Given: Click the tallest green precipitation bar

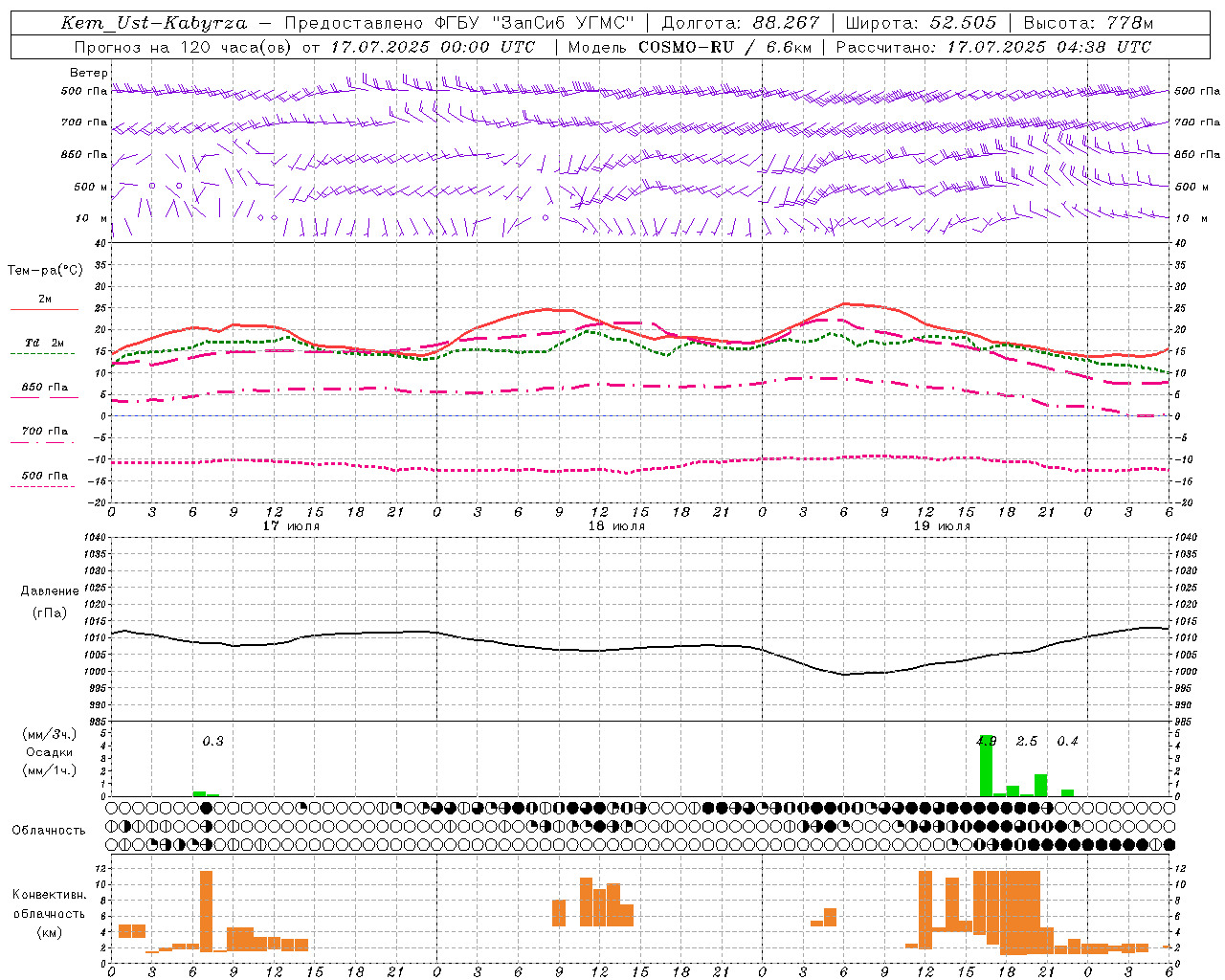Looking at the screenshot, I should [x=986, y=766].
